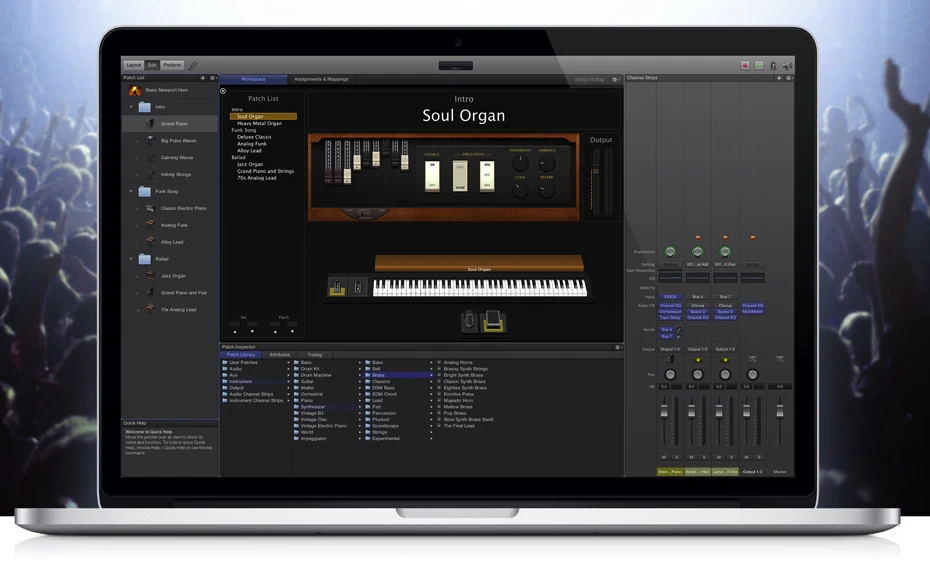Click the green icon next to record
The height and width of the screenshot is (569, 930).
[x=759, y=65]
